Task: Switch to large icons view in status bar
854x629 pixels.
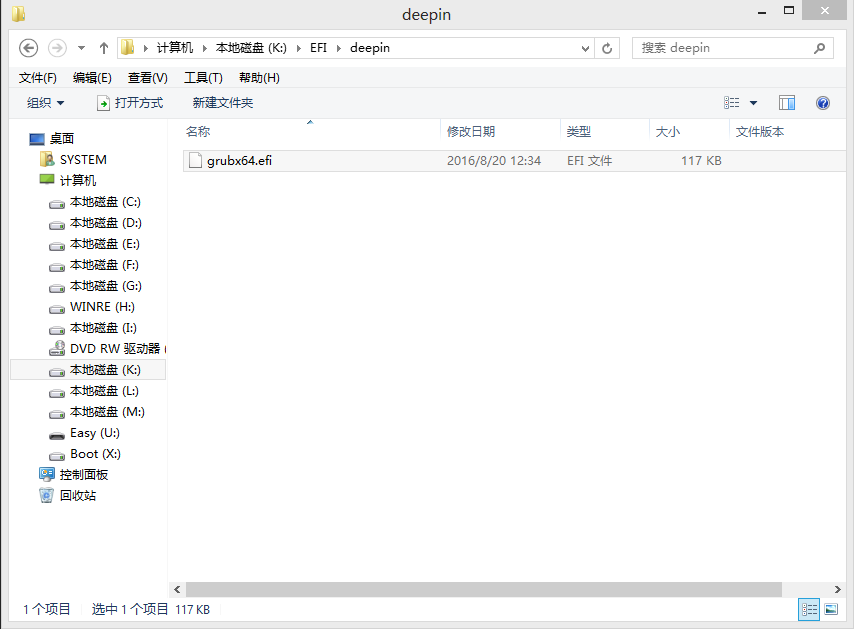Action: (831, 609)
